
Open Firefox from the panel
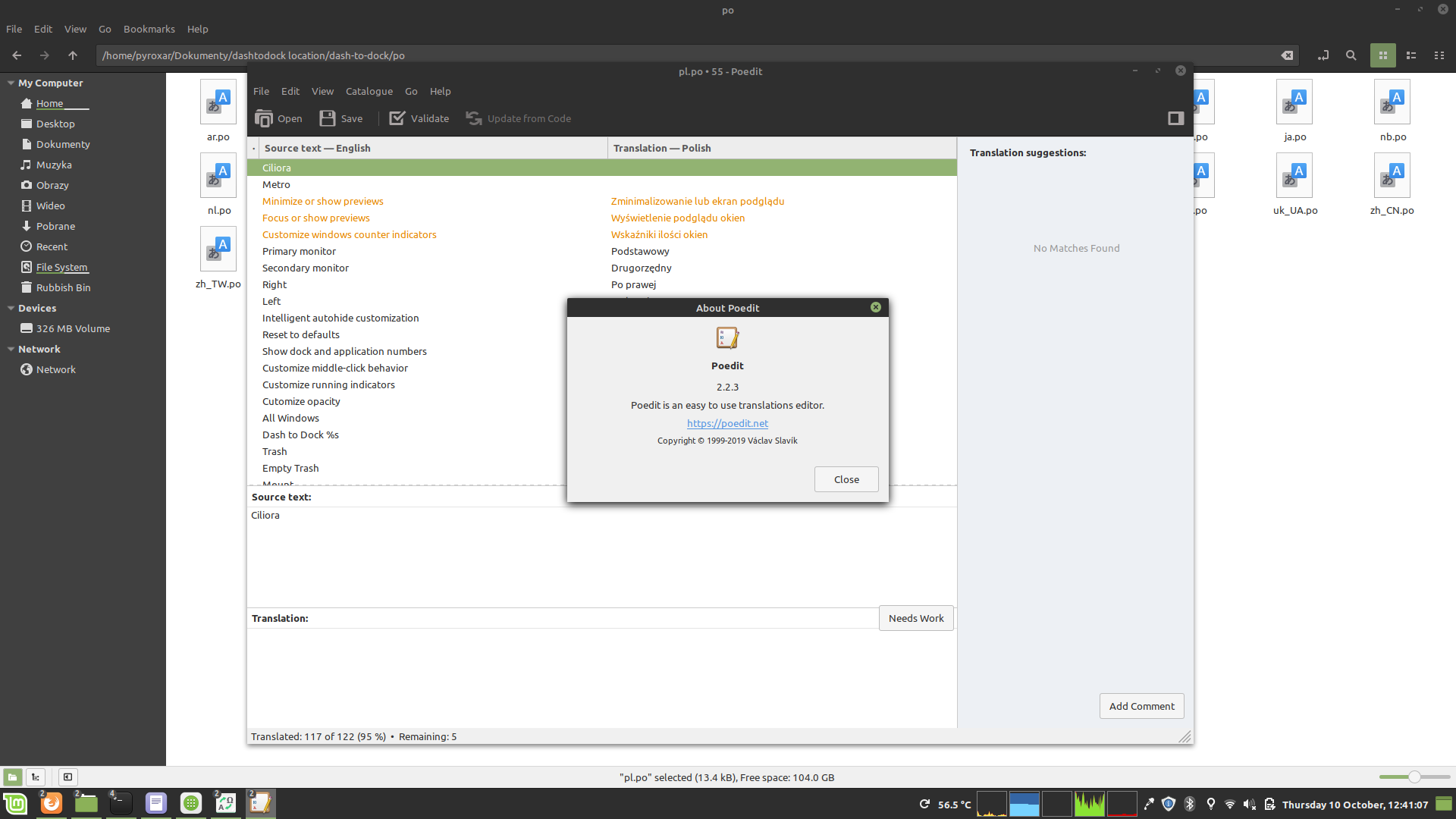click(x=52, y=803)
